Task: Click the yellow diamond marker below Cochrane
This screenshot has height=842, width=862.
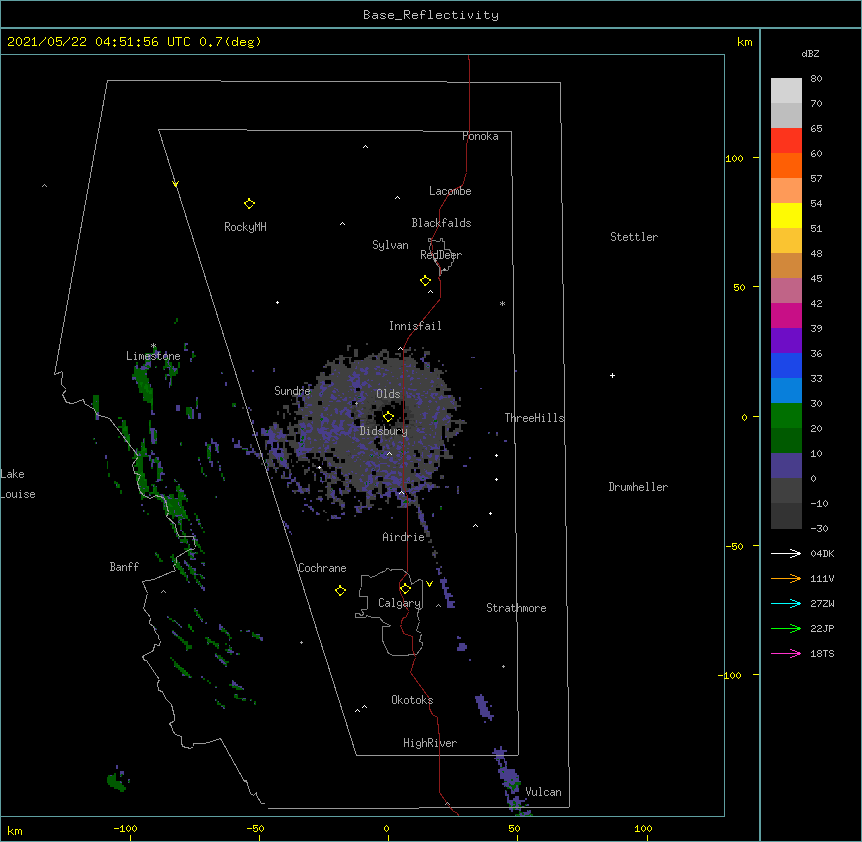Action: coord(340,591)
